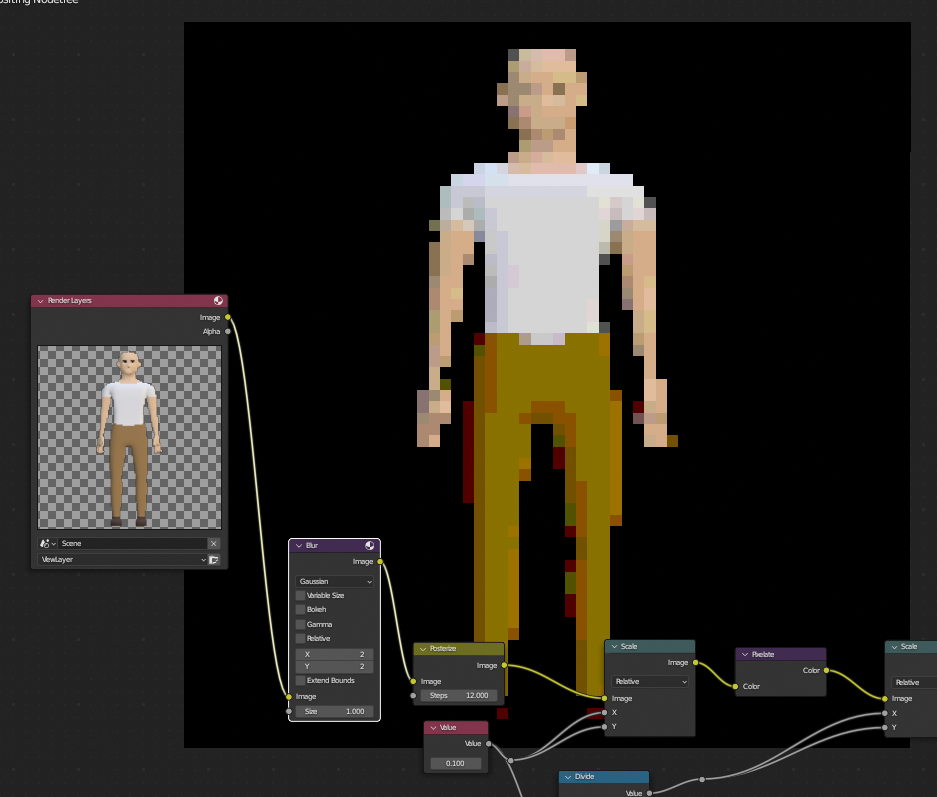This screenshot has height=797, width=937.
Task: Toggle preview icon on Render Layers node
Action: coord(218,300)
